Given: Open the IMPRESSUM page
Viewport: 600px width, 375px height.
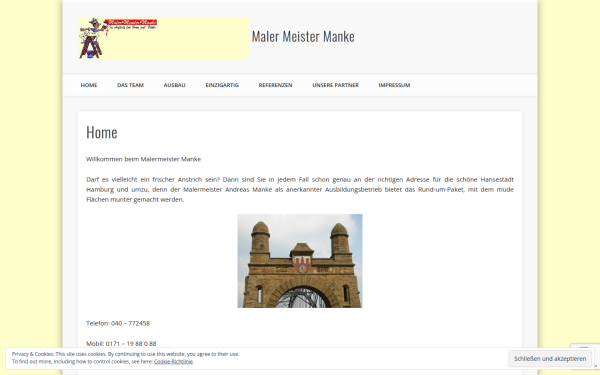Looking at the screenshot, I should tap(394, 85).
